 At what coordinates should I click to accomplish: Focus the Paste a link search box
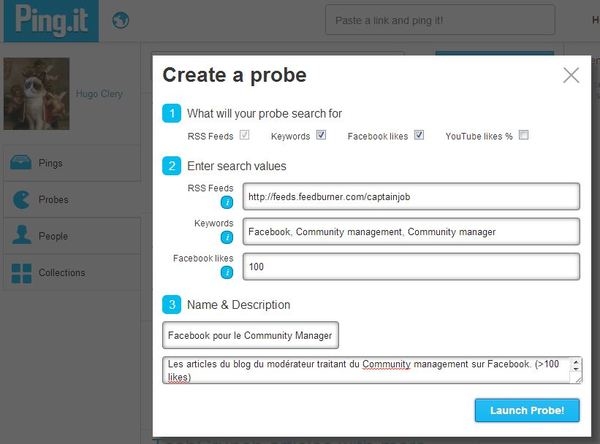(x=440, y=20)
